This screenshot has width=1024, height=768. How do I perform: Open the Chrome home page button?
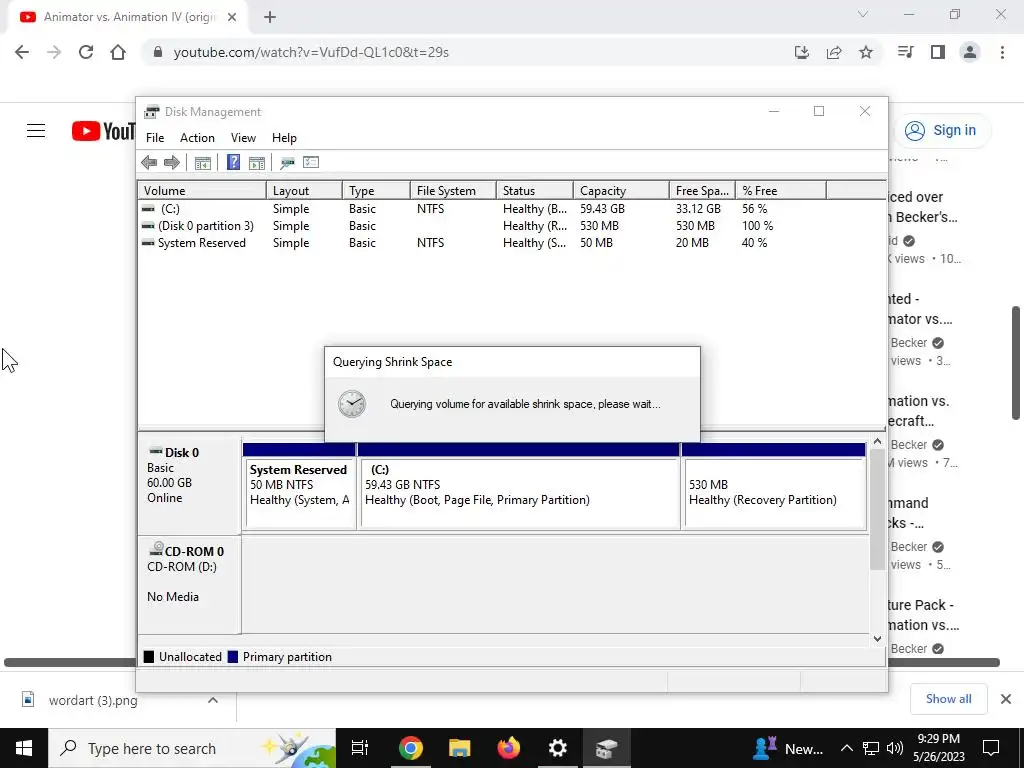pos(118,52)
